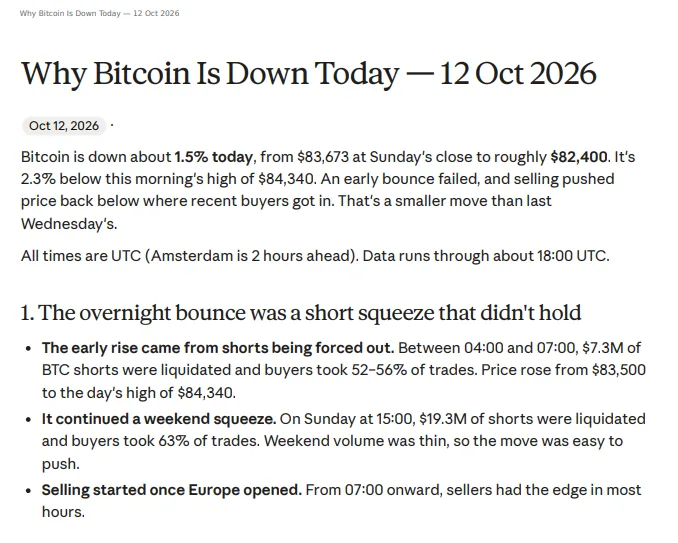The height and width of the screenshot is (543, 678).
Task: Click the All times are UTC note
Action: 190,256
